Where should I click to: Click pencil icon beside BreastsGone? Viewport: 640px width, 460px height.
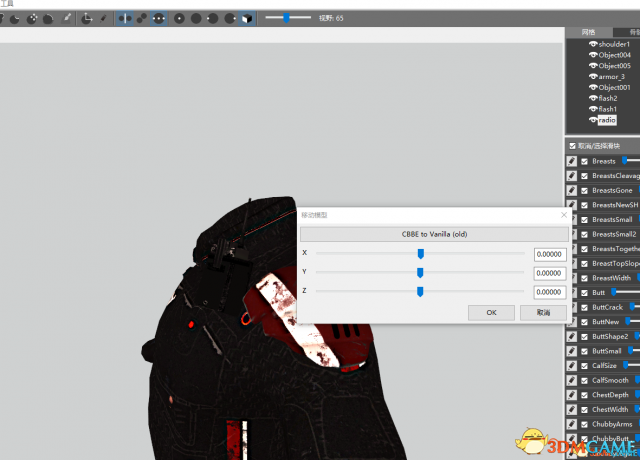[572, 191]
